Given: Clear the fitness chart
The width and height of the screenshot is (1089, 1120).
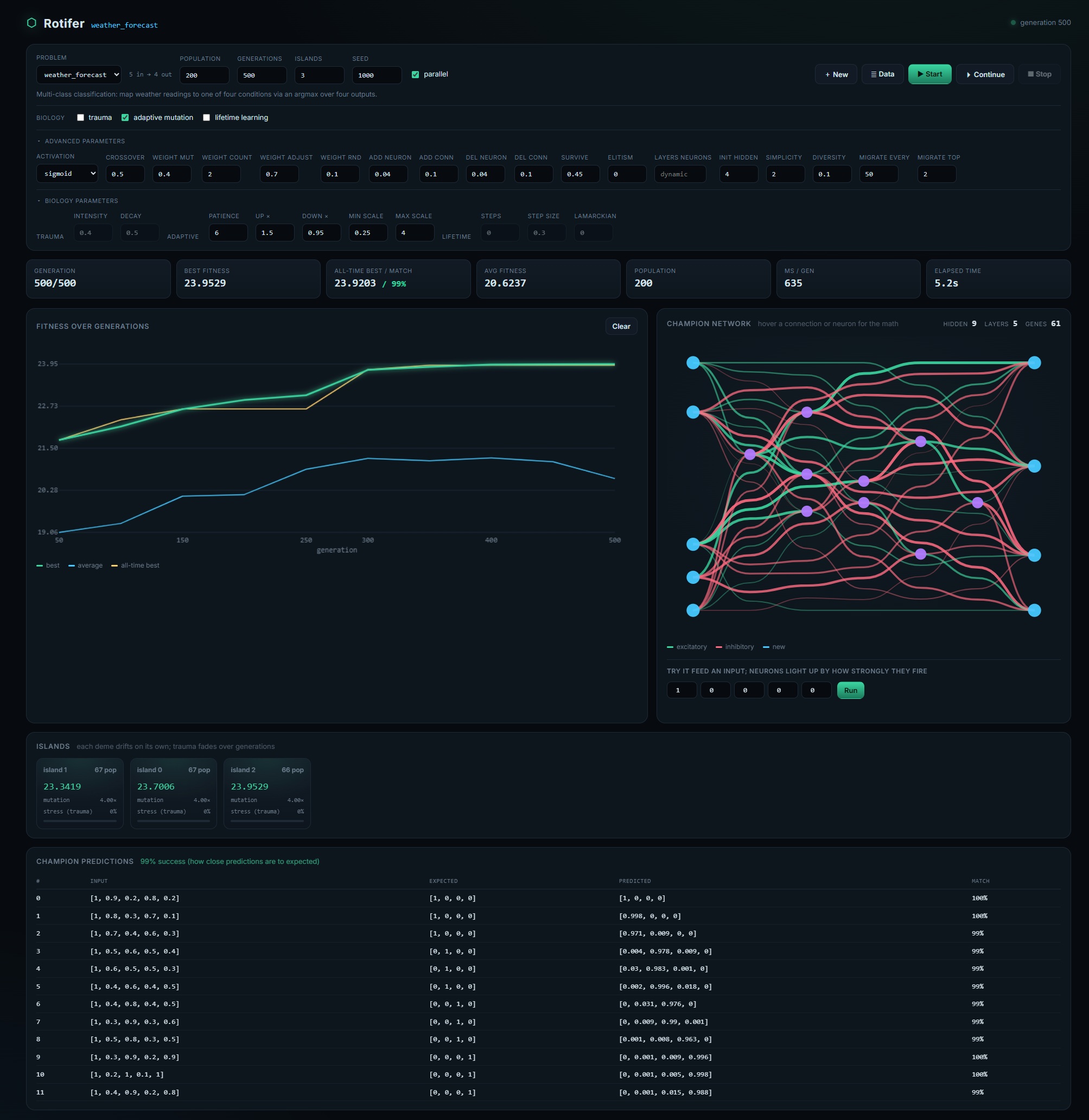Looking at the screenshot, I should [621, 327].
